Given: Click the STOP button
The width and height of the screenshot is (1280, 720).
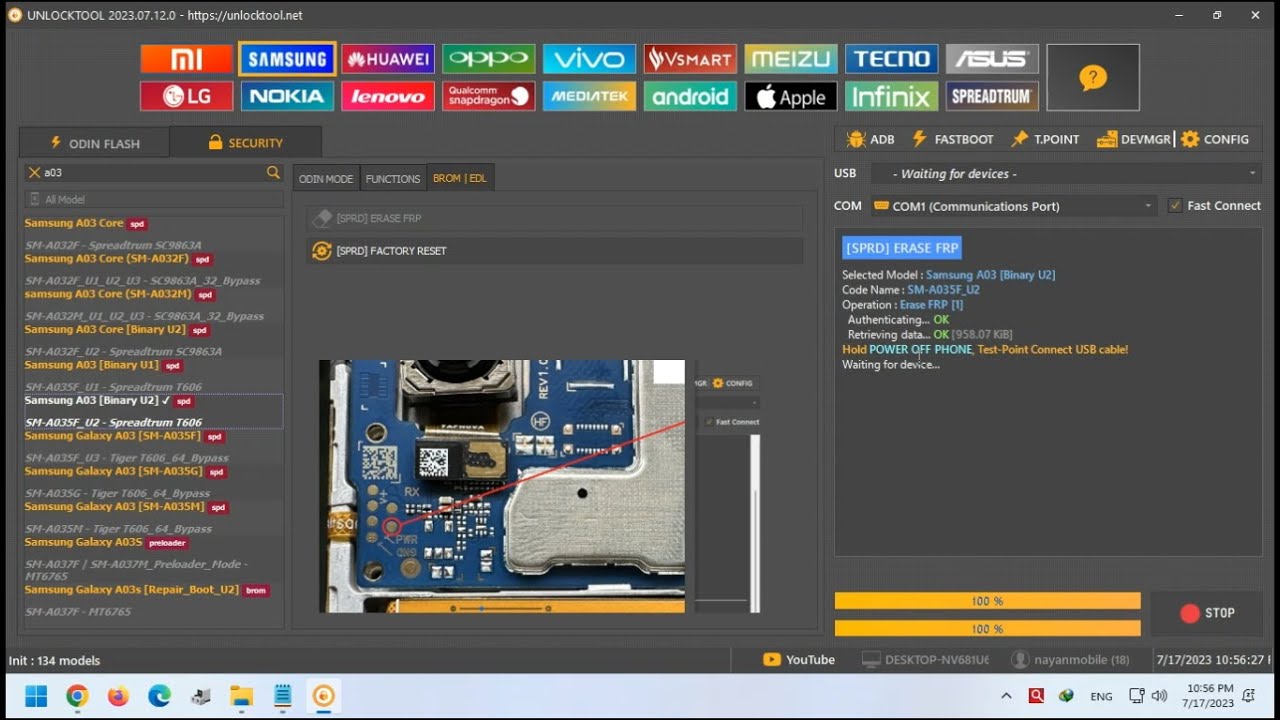Looking at the screenshot, I should pyautogui.click(x=1207, y=613).
